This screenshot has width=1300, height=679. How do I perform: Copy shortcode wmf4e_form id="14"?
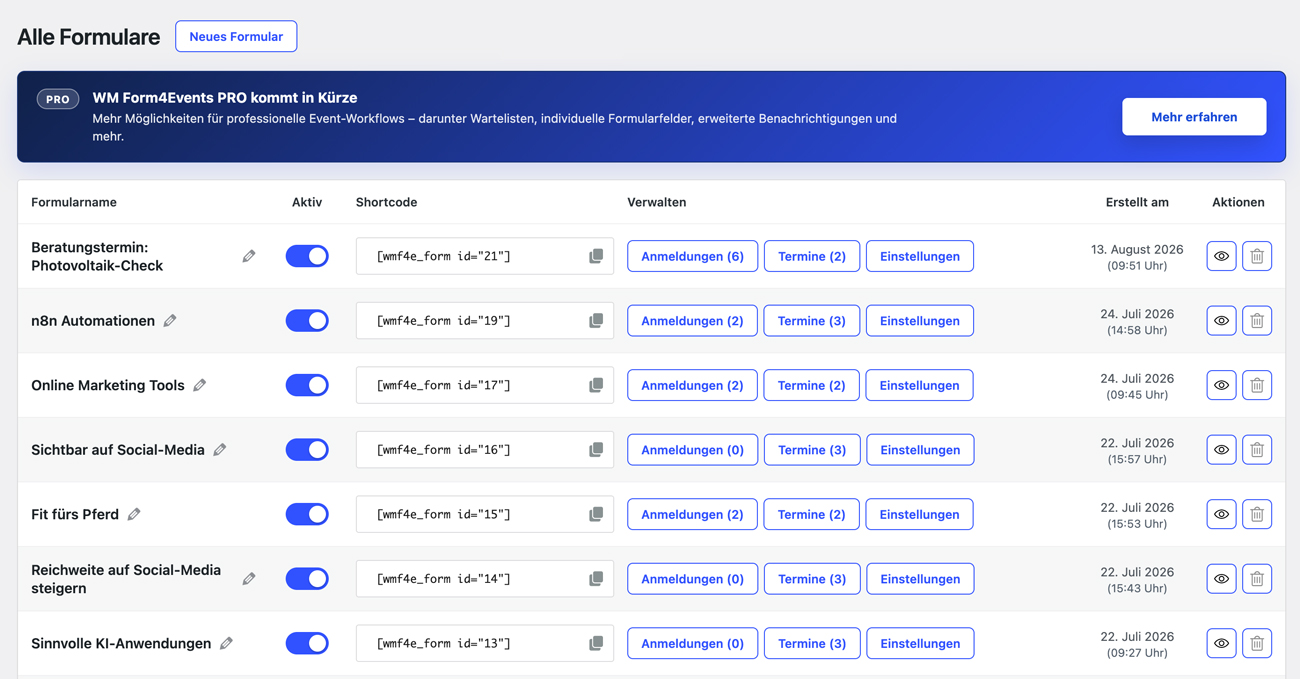(x=596, y=579)
